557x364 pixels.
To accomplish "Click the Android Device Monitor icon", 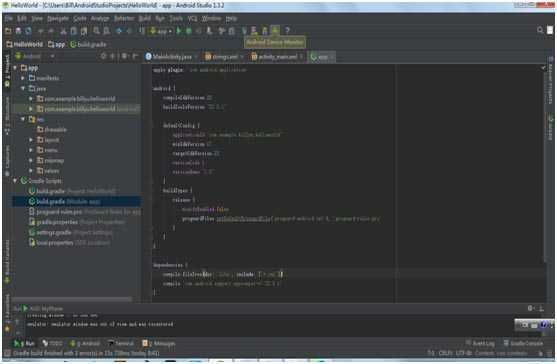I will pos(275,31).
